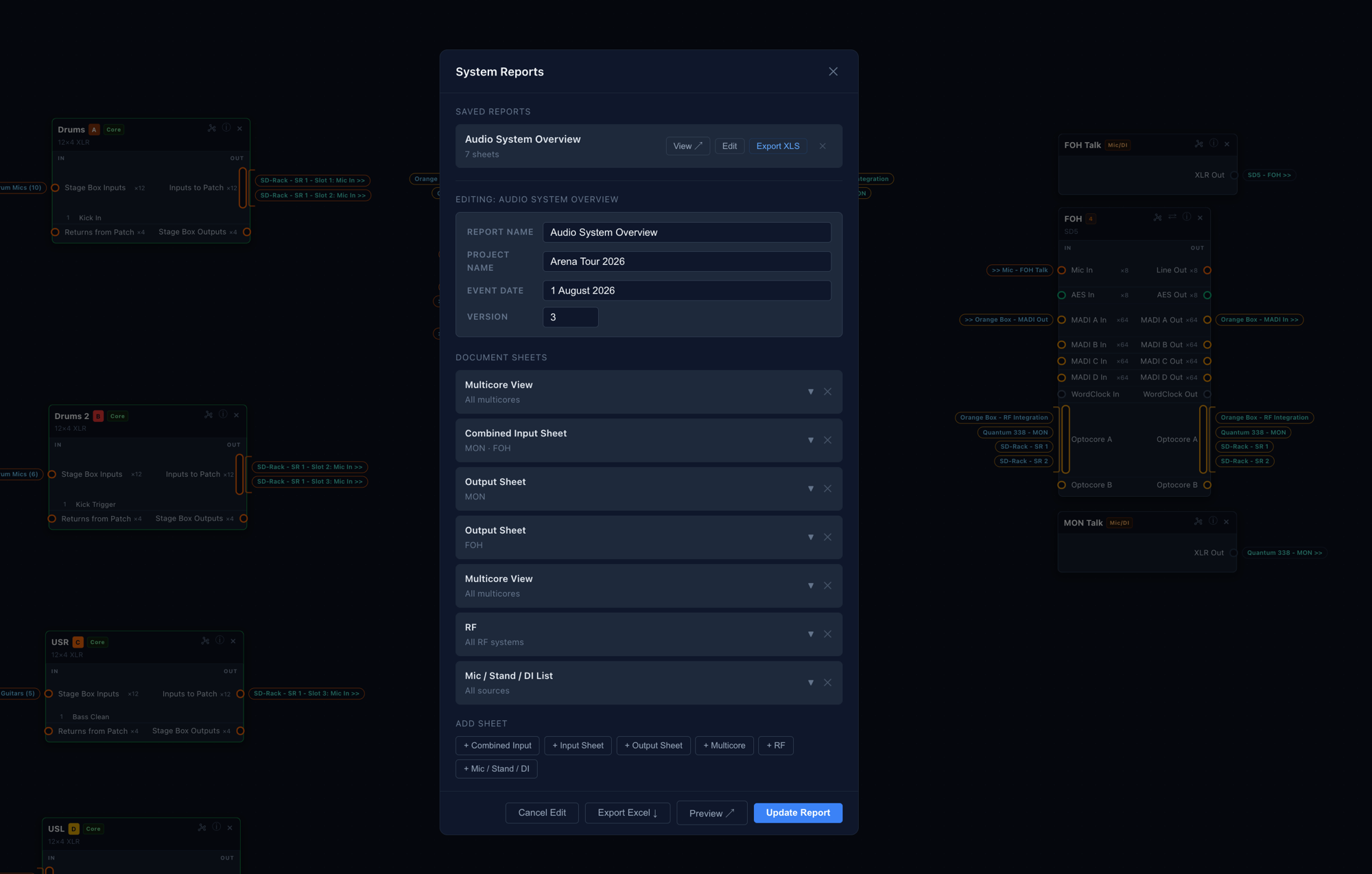
Task: Click 'SD-Rack - SR 1 - Slot 1: Mic In >>' tag
Action: tap(313, 180)
